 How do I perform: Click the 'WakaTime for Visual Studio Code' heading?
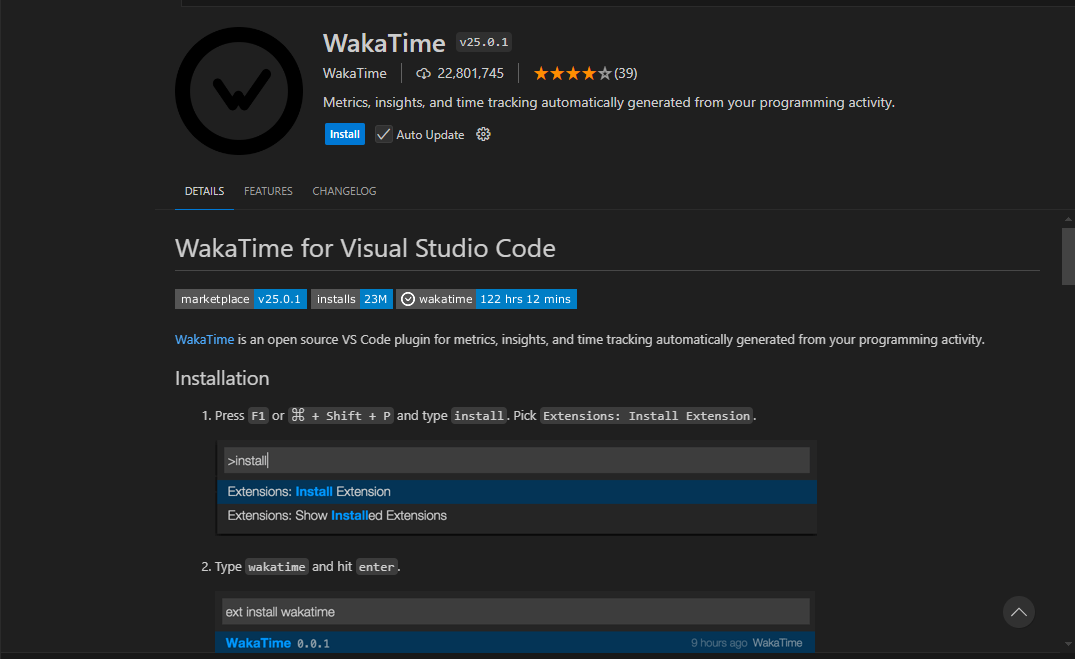(x=365, y=248)
